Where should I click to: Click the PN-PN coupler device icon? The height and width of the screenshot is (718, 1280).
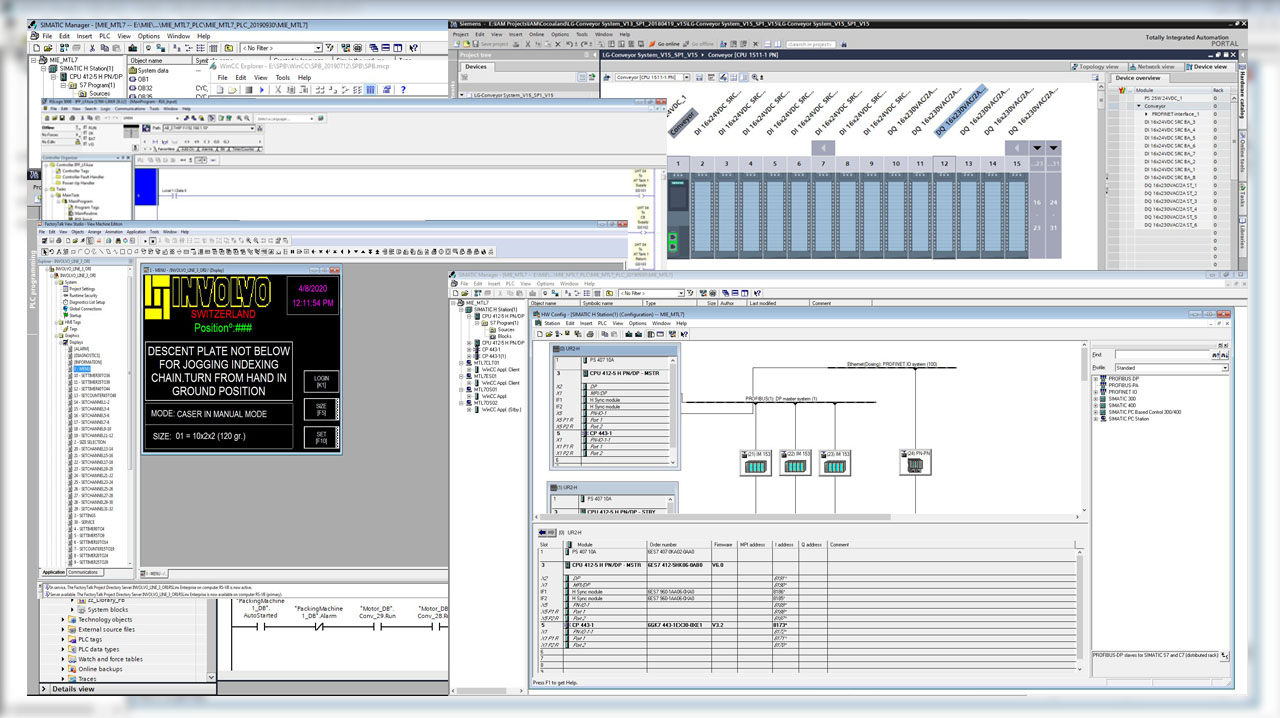pos(915,466)
